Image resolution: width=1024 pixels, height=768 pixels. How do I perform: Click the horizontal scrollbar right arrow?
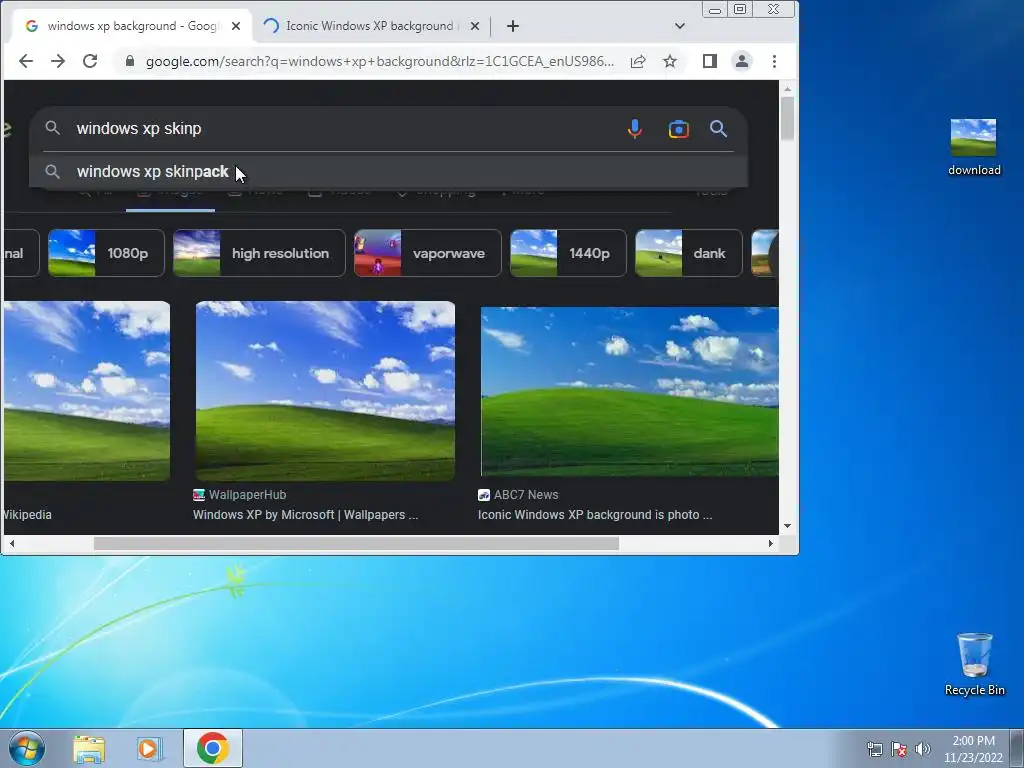pos(771,543)
